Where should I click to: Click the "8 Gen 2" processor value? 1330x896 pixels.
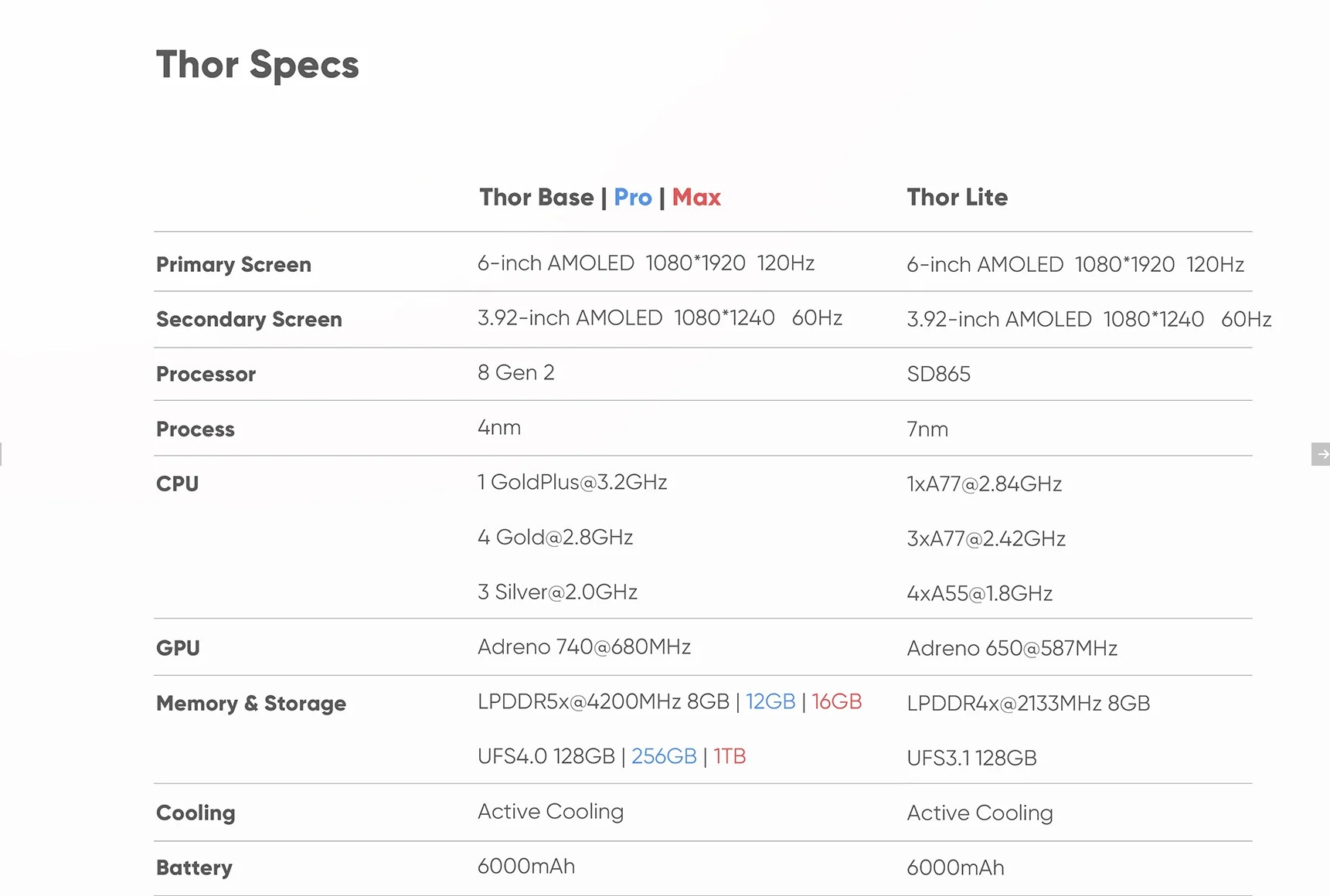[x=515, y=373]
